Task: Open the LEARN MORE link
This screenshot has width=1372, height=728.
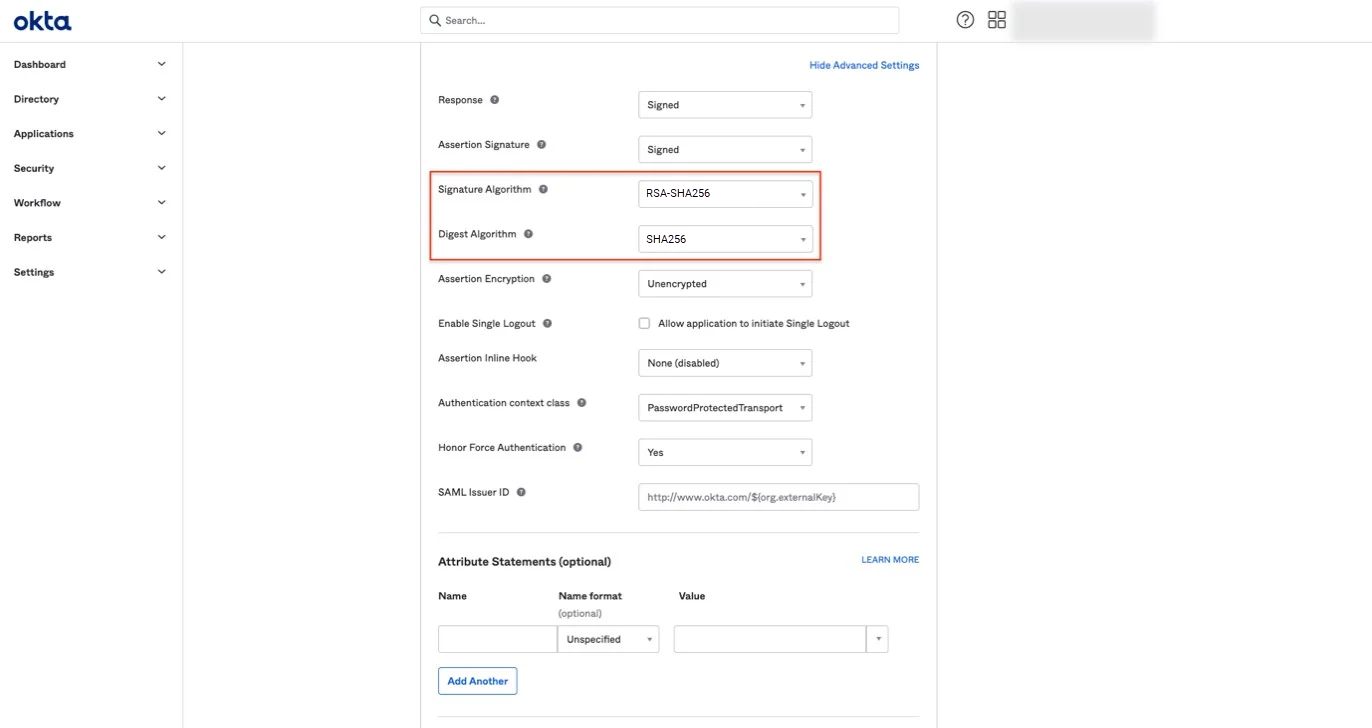Action: (889, 559)
